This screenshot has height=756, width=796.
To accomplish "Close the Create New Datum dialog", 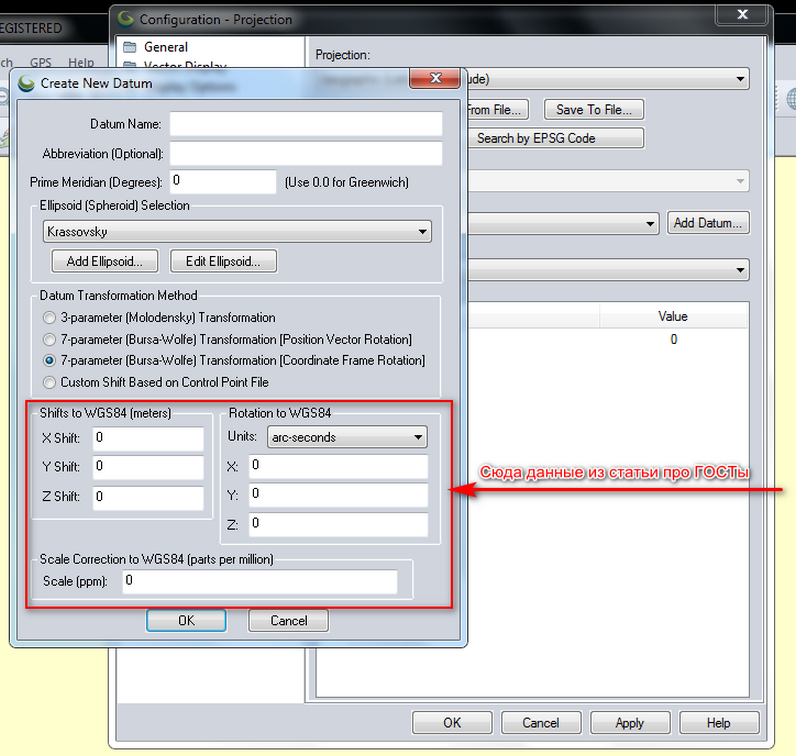I will click(x=435, y=78).
